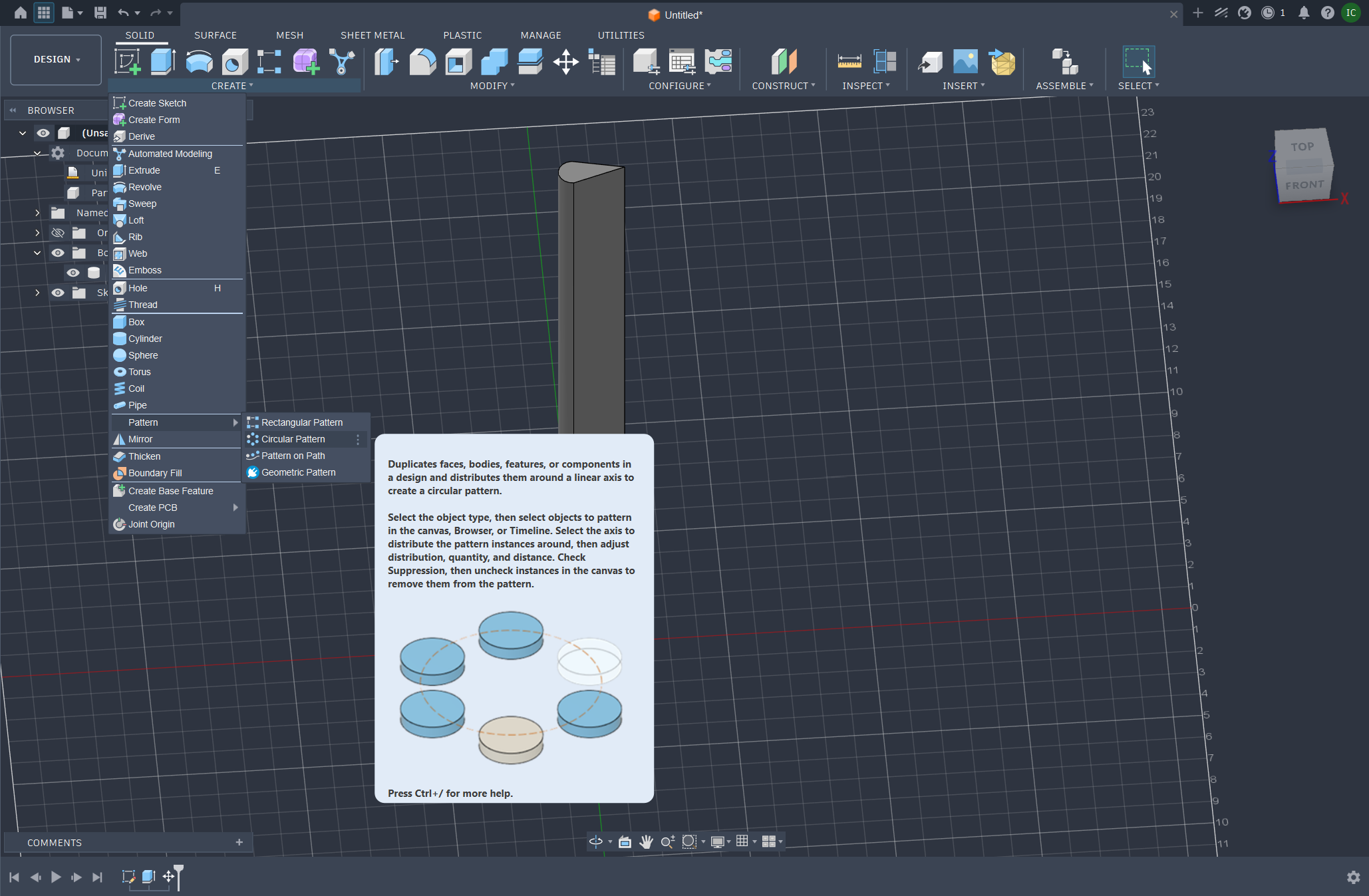Click the New Component assemble icon
This screenshot has height=896, width=1369.
1064,61
